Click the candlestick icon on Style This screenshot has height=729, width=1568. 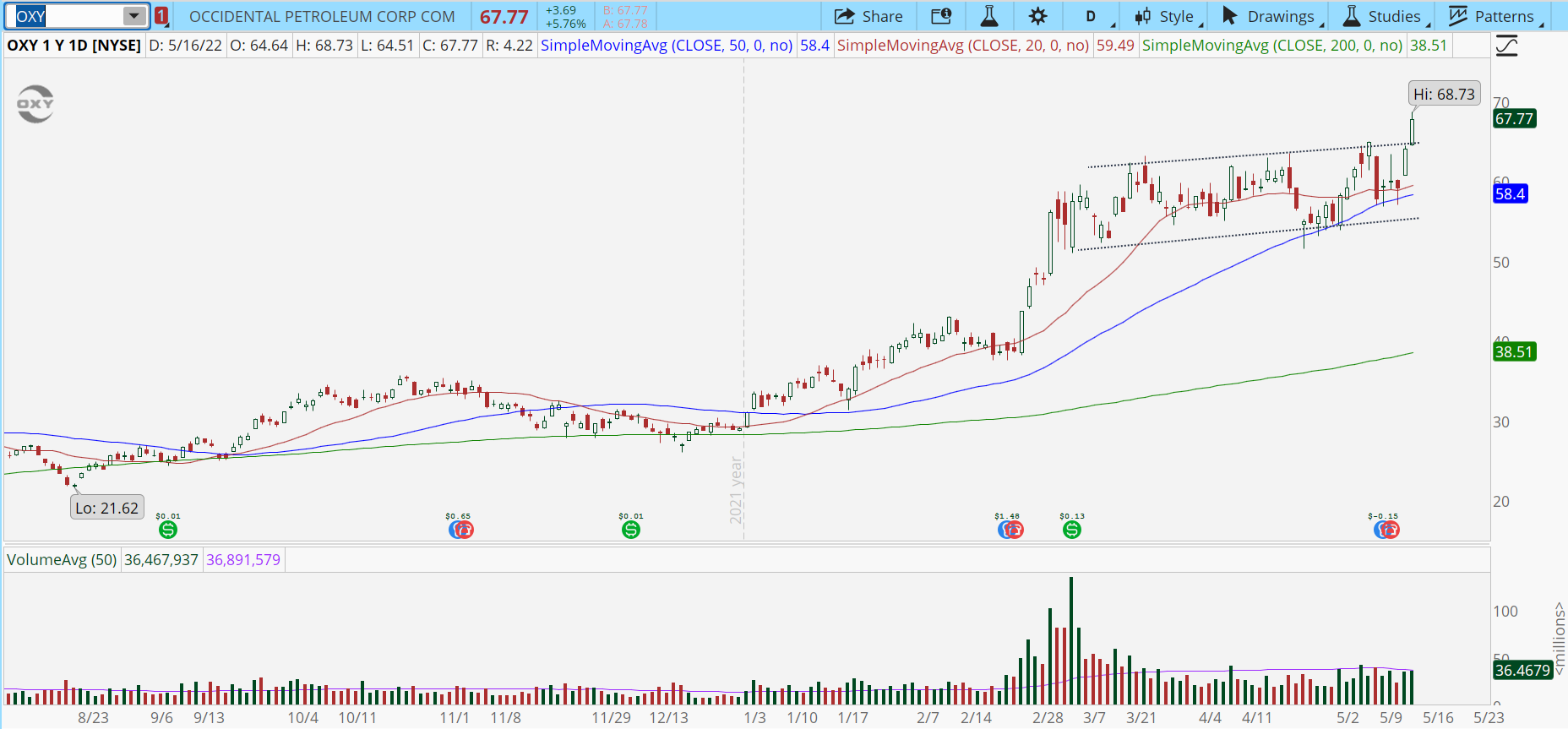point(1143,16)
